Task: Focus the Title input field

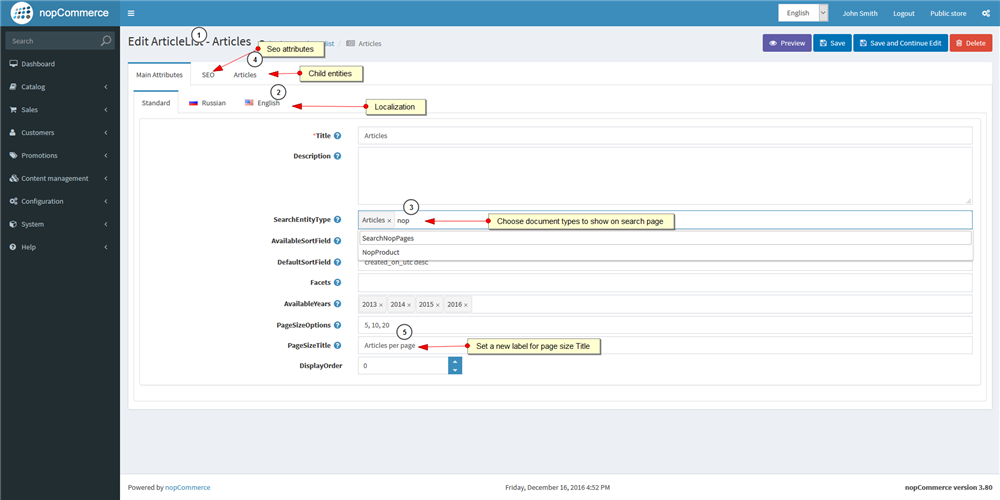Action: click(x=665, y=136)
